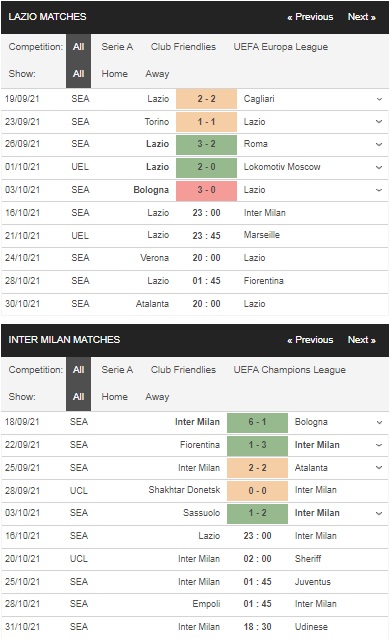Select UEFA Europa League competition filter
Viewport: 391px width, 639px height.
tap(281, 47)
